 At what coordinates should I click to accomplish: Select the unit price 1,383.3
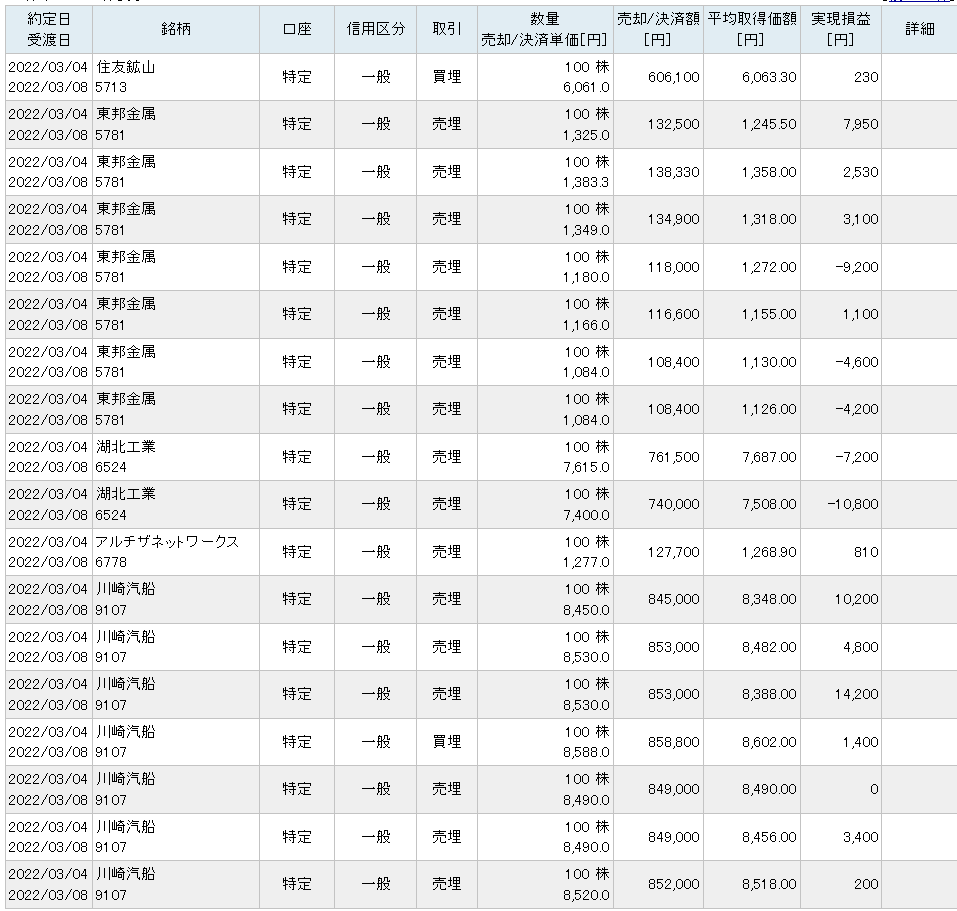pyautogui.click(x=586, y=182)
